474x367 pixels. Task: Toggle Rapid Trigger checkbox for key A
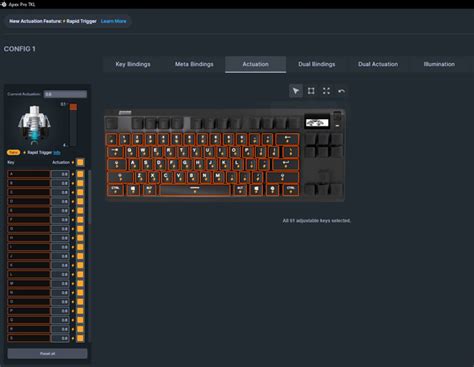[80, 174]
